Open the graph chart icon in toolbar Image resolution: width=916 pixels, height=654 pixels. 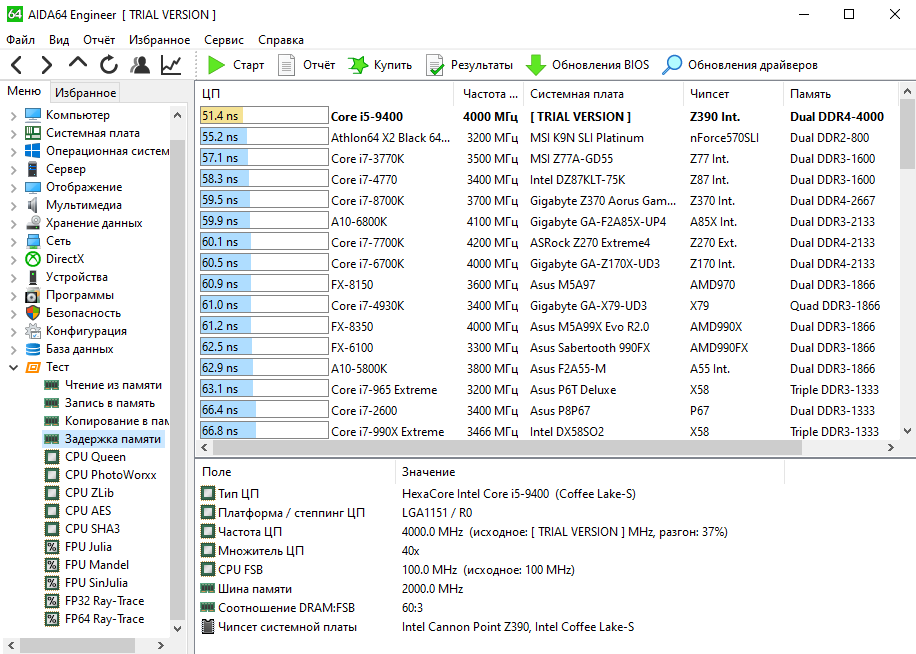(171, 65)
